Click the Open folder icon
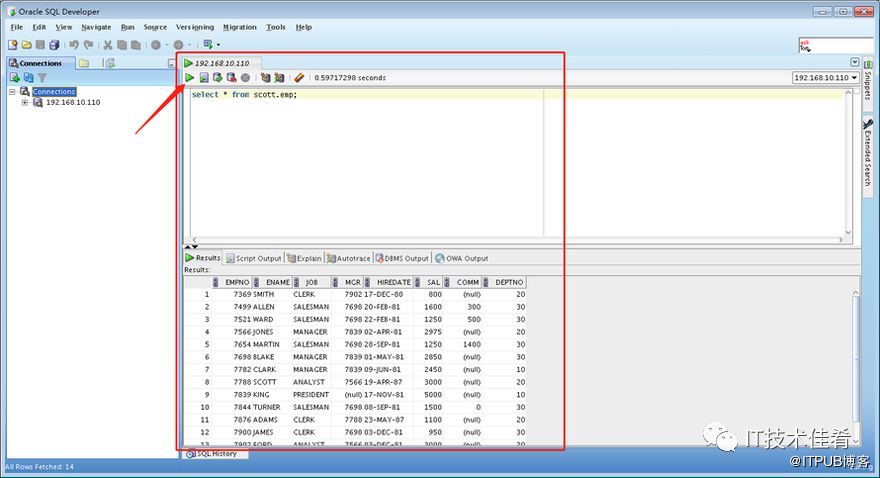 tap(26, 44)
